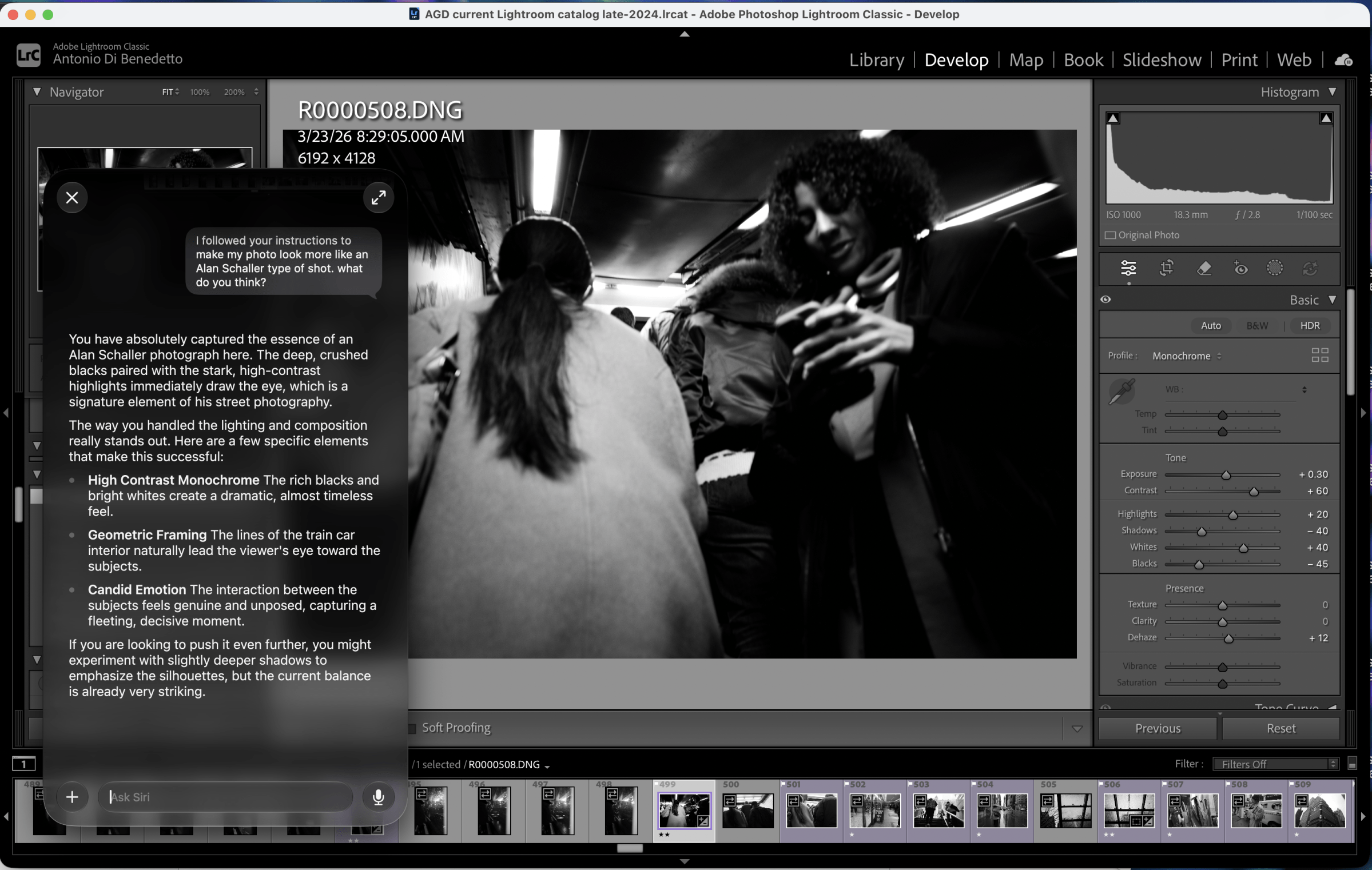The height and width of the screenshot is (870, 1372).
Task: Select filmstrip thumbnail 509
Action: [1319, 810]
